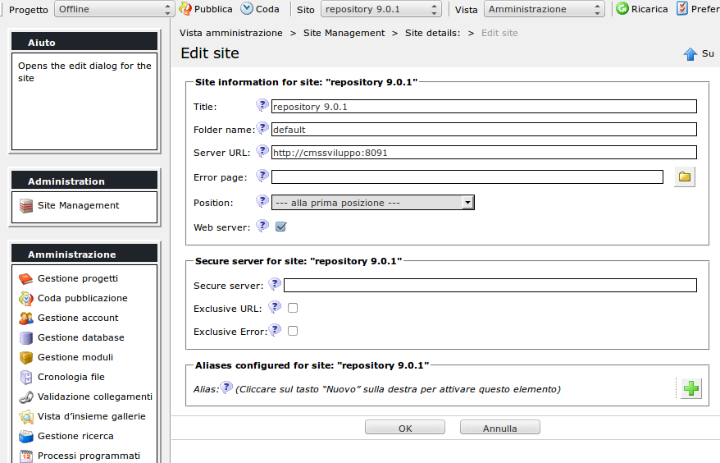Open the Coda publish queue icon
The width and height of the screenshot is (720, 463).
click(x=246, y=9)
